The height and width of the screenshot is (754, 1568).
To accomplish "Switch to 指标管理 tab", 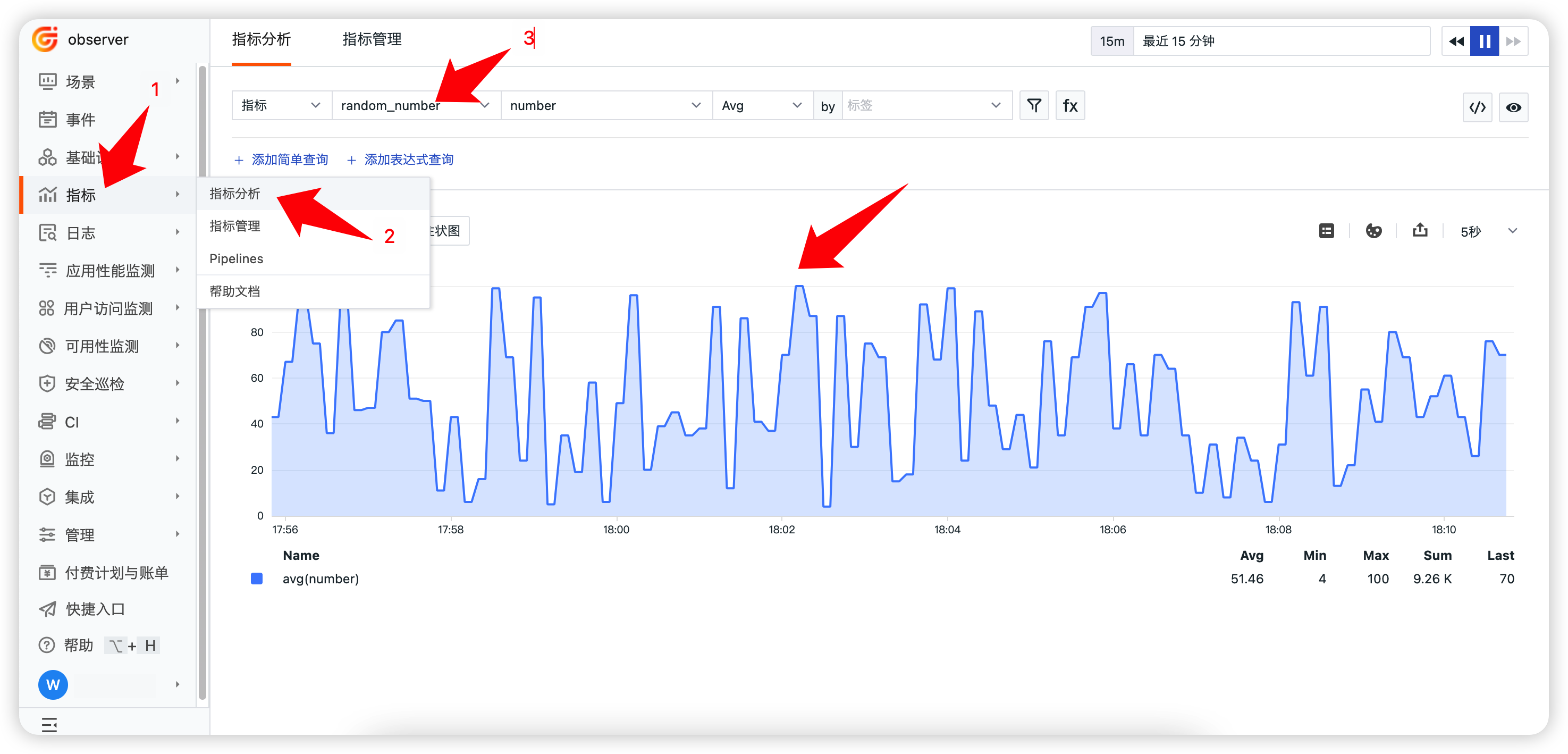I will (372, 39).
